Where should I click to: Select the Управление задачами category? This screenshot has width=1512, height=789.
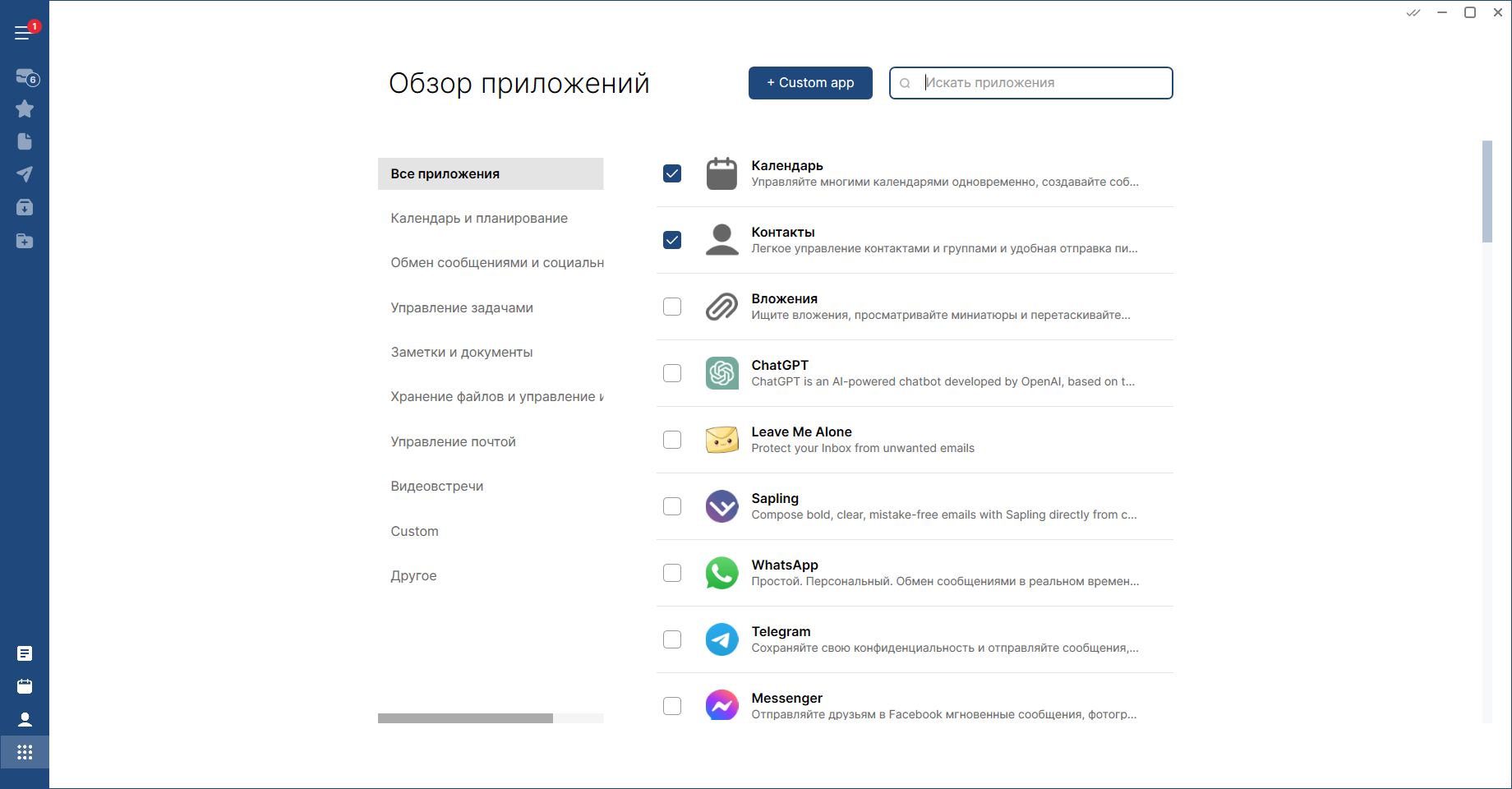[462, 308]
